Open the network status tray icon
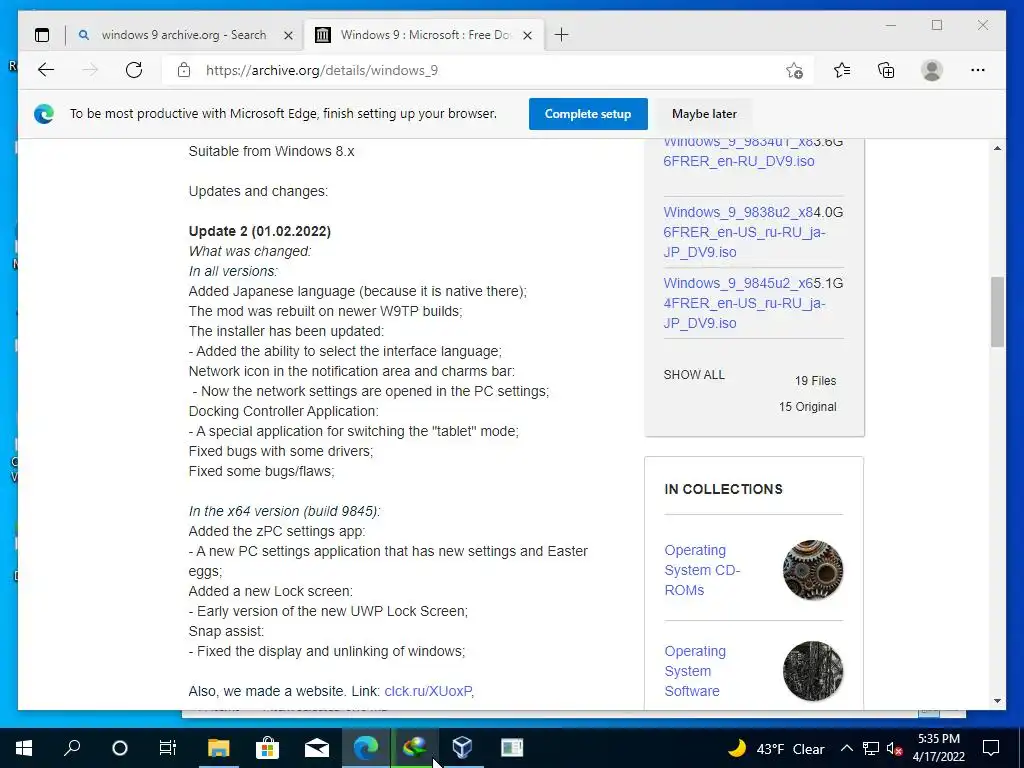Screen dimensions: 1024x768 pos(871,748)
